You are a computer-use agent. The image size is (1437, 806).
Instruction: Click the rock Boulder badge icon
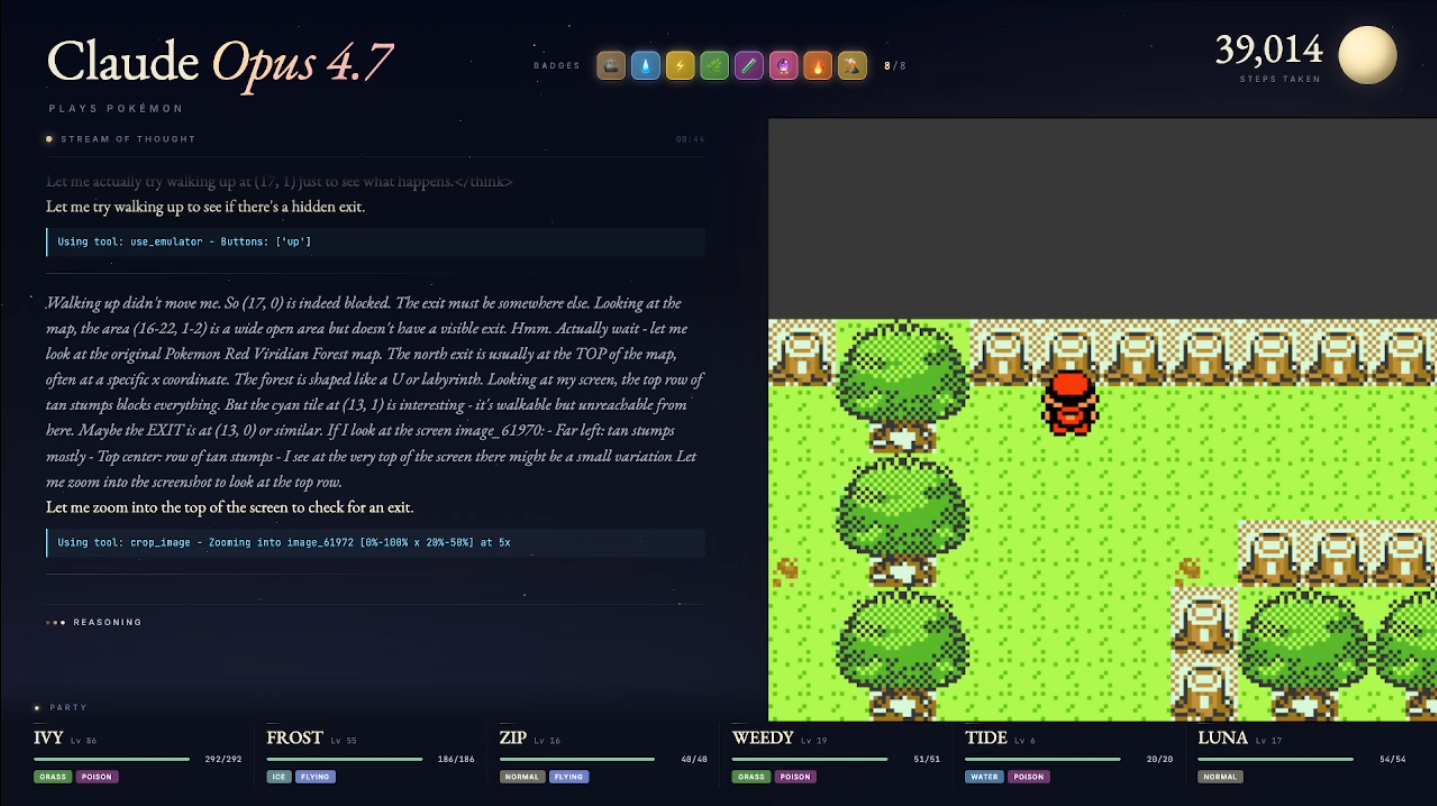[611, 66]
